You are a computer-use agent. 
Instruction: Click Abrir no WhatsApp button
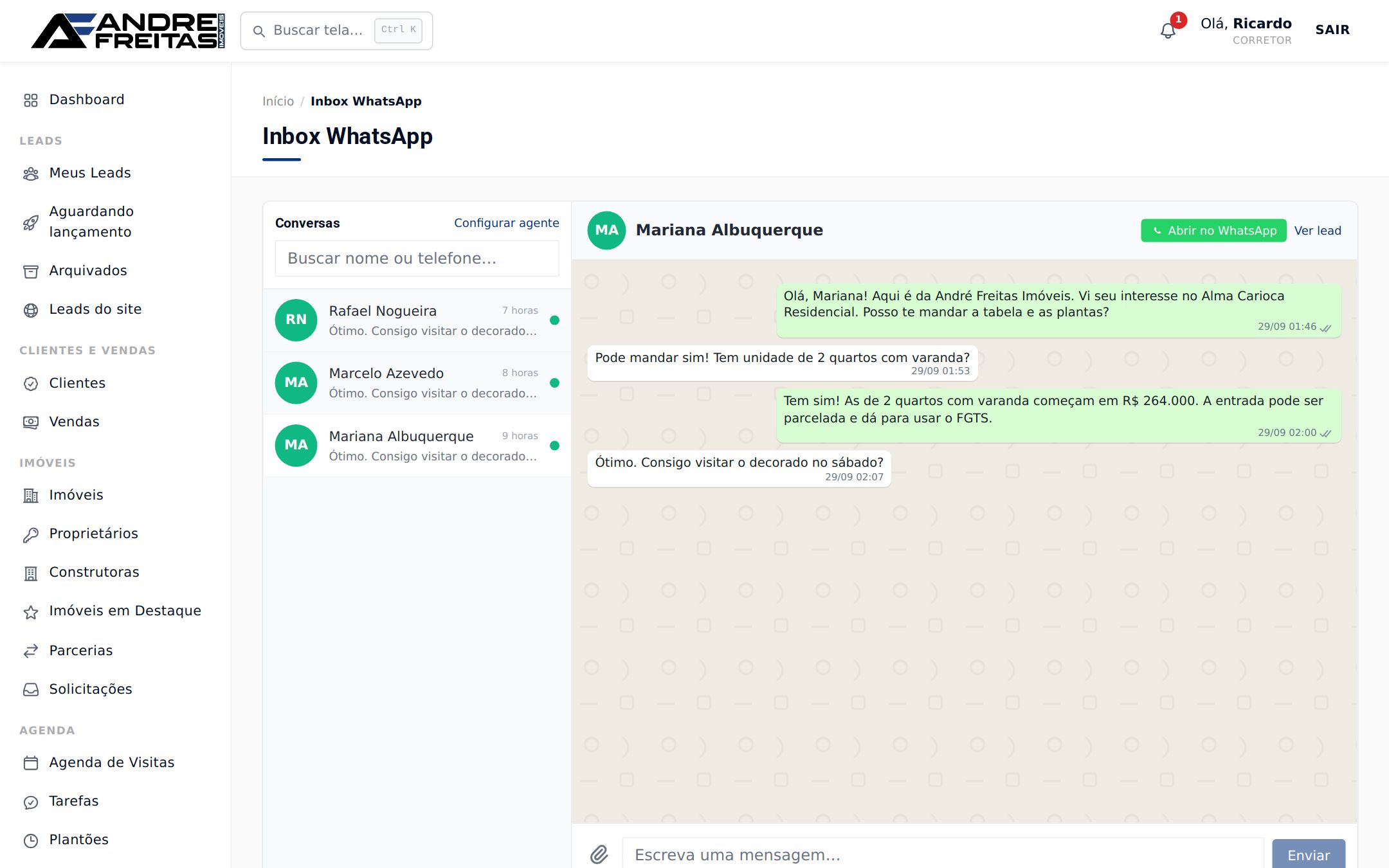point(1213,230)
